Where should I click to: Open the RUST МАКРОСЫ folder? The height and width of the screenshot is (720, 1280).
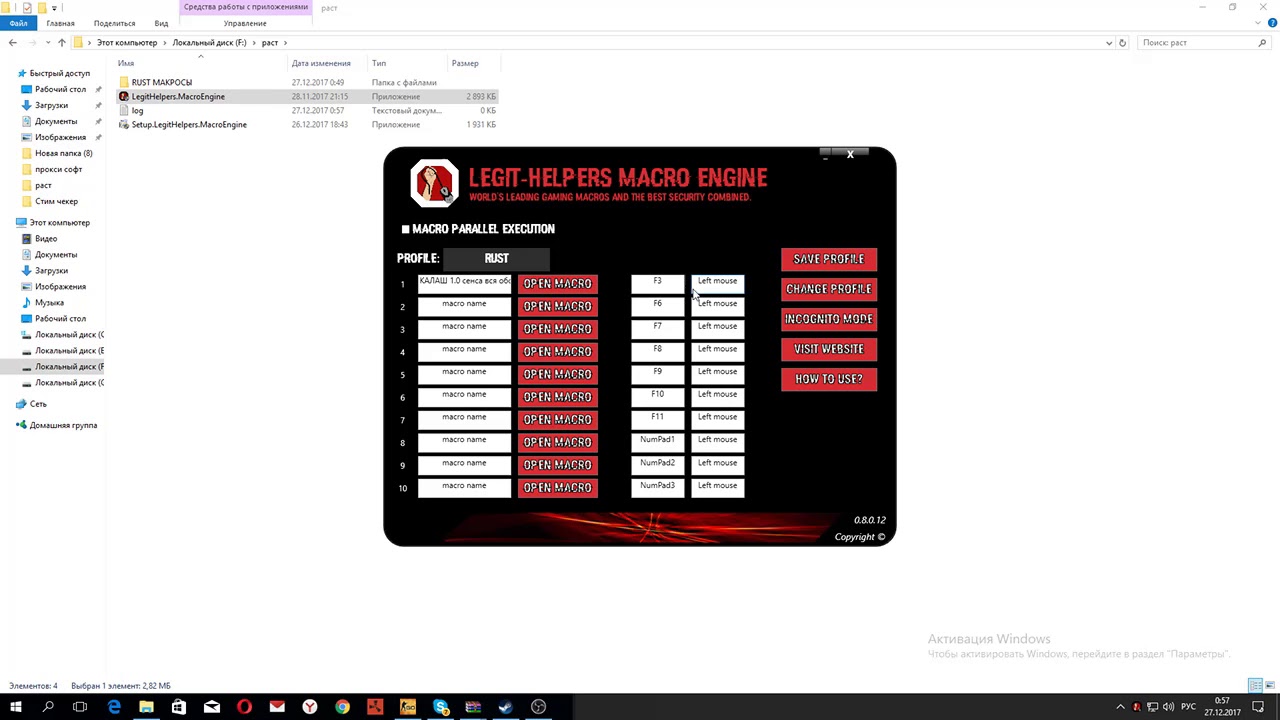click(x=162, y=82)
